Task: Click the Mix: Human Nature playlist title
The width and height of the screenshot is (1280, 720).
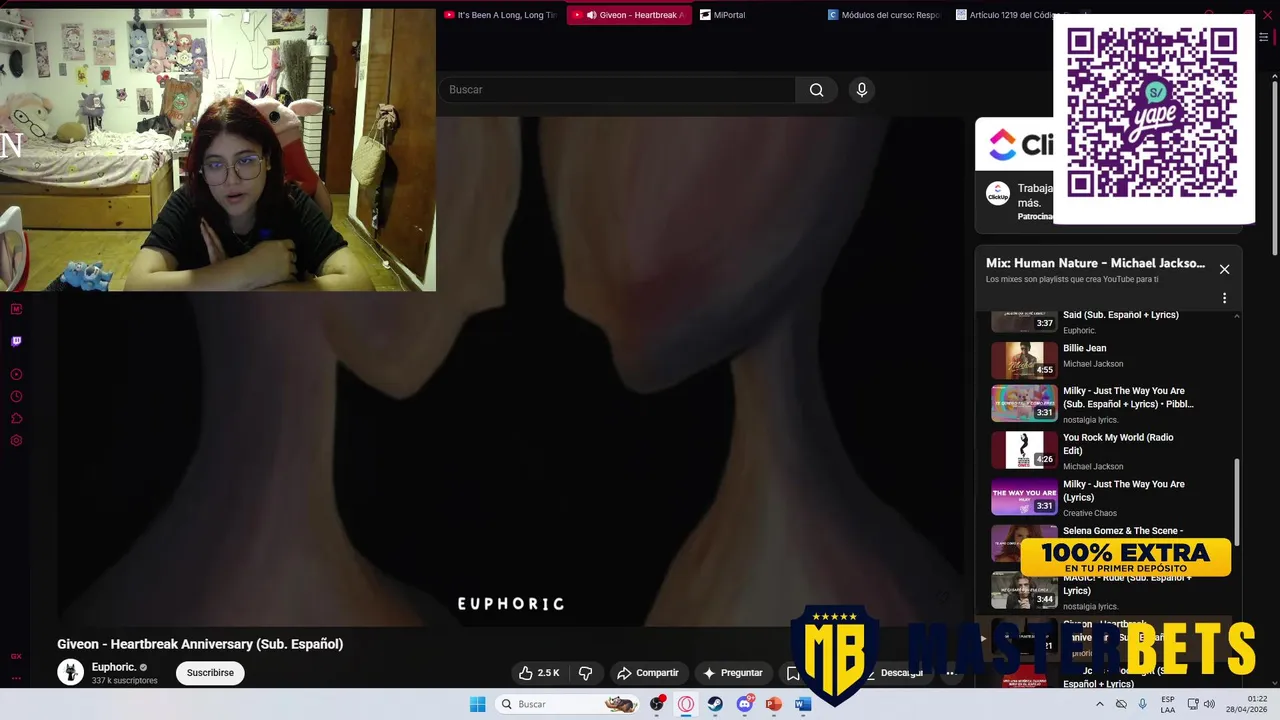Action: point(1095,263)
